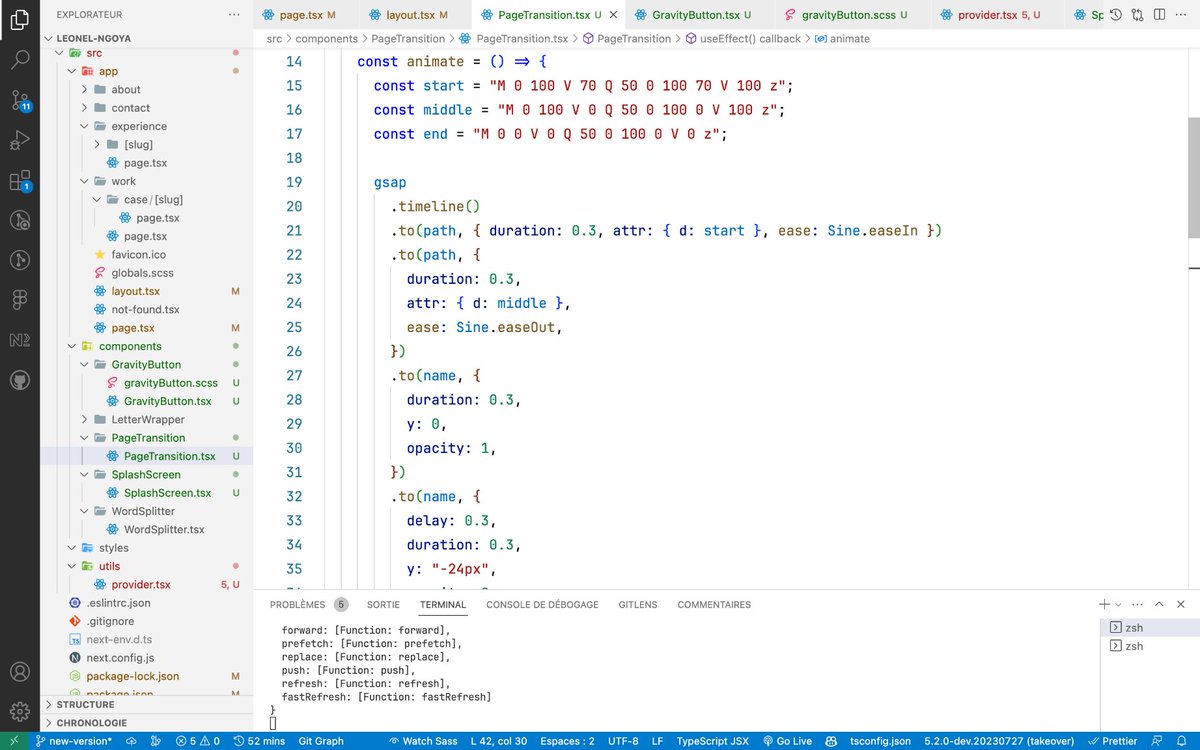Open the CONSOLE DE DÉBOGAGE tab

point(542,604)
